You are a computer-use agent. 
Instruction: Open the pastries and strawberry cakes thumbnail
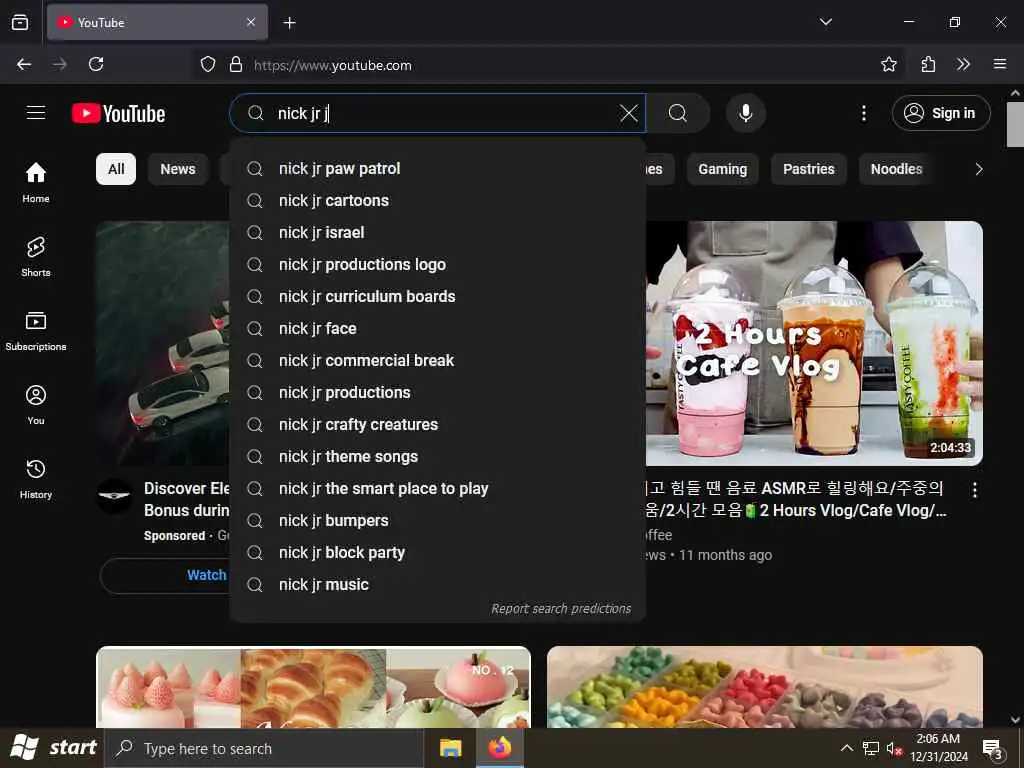coord(313,687)
